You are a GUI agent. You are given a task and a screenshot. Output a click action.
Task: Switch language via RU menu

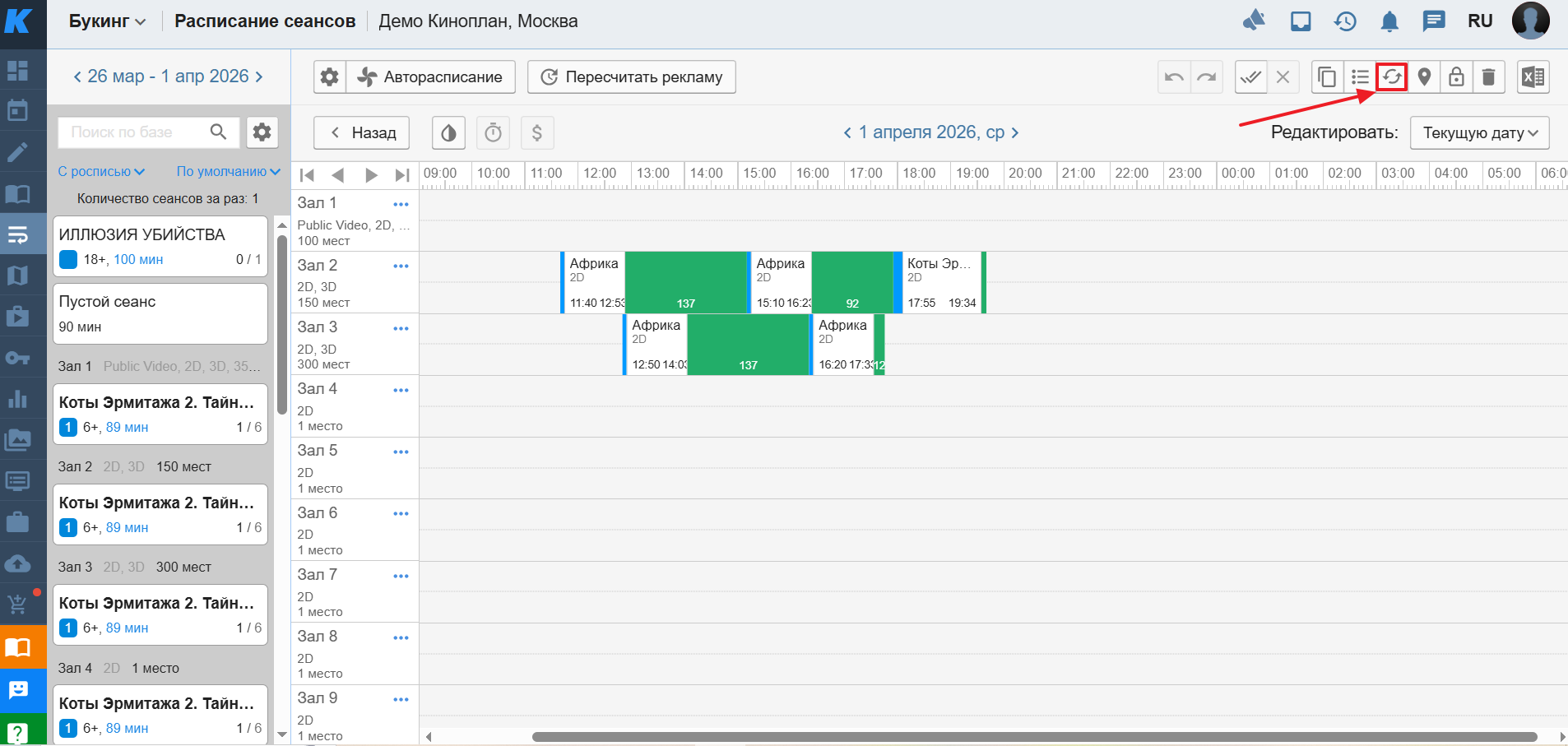click(x=1479, y=21)
